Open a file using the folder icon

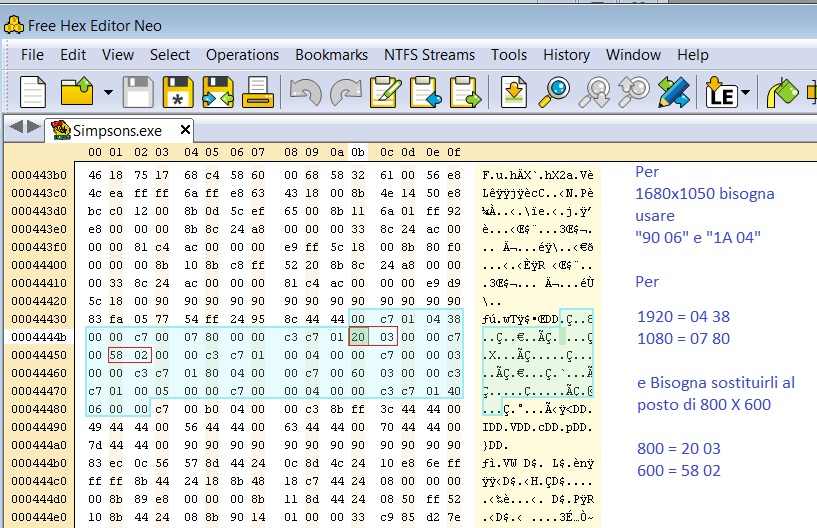77,92
